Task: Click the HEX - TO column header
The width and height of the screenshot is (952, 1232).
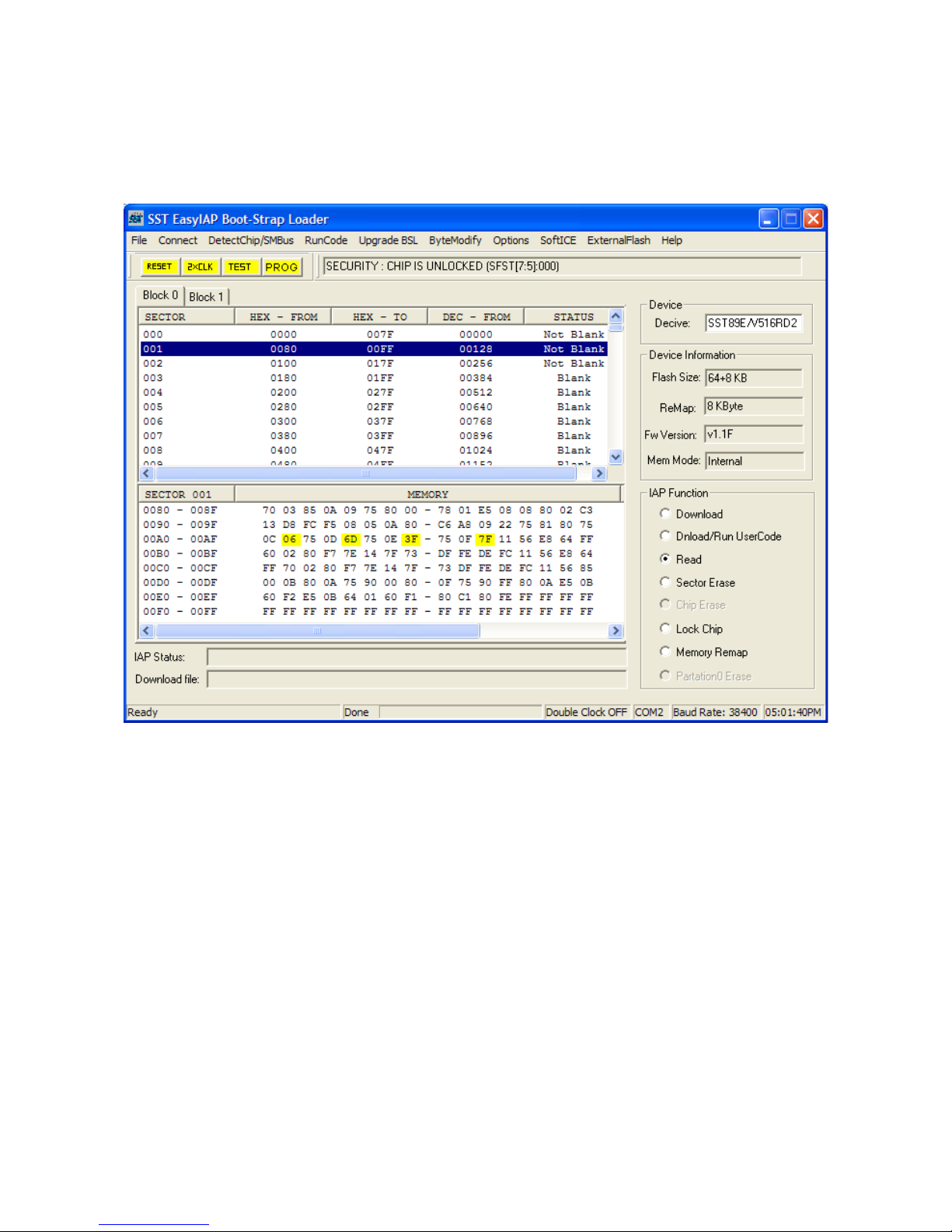Action: coord(380,316)
